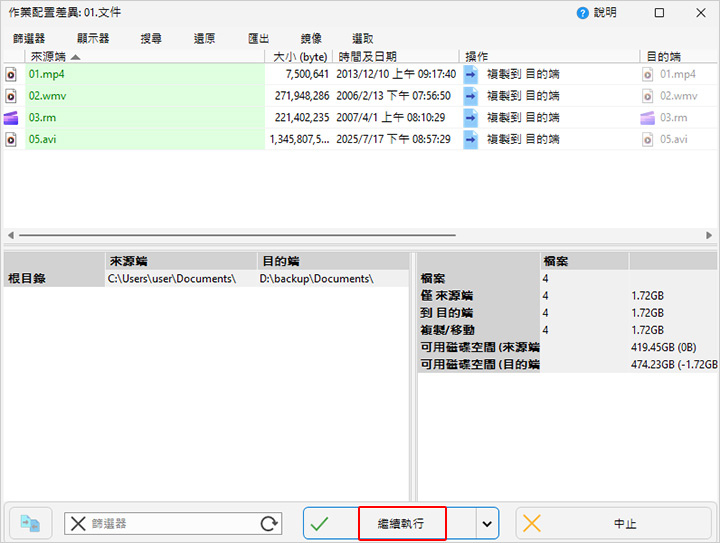Click 可用磁碟空間 (目的端 row label
This screenshot has width=720, height=543.
click(480, 364)
